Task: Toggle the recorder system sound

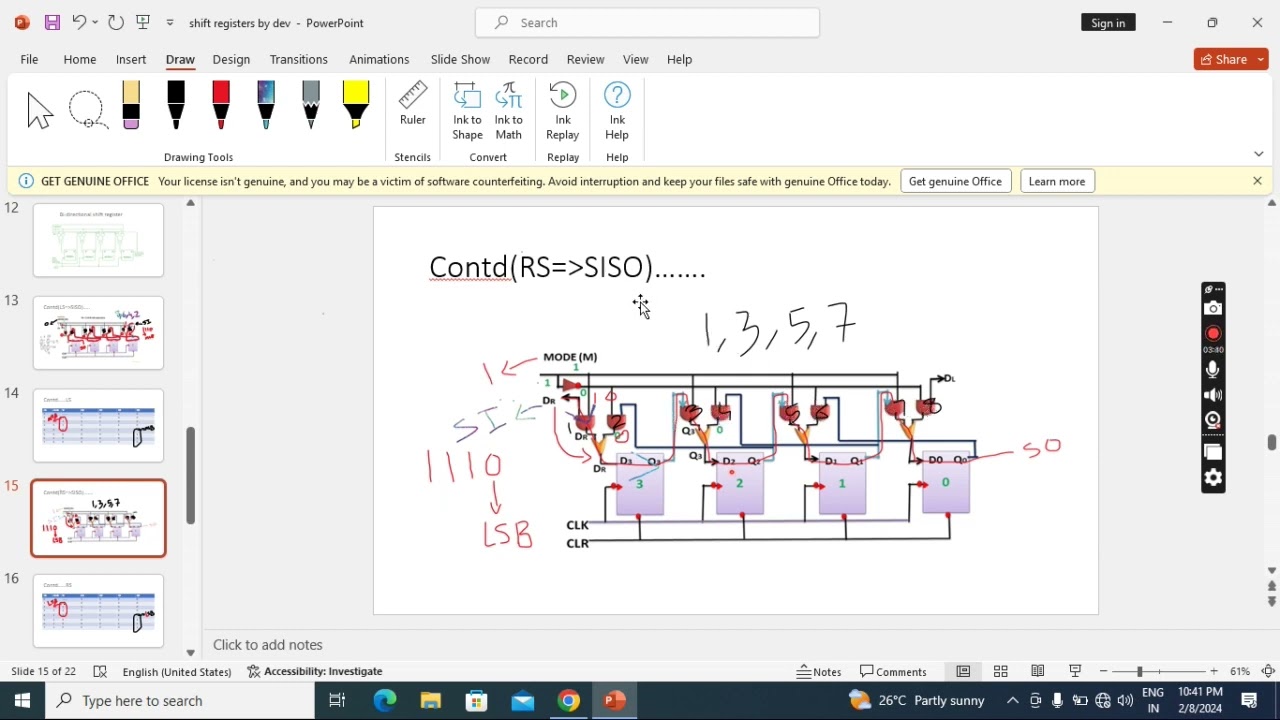Action: click(1213, 395)
